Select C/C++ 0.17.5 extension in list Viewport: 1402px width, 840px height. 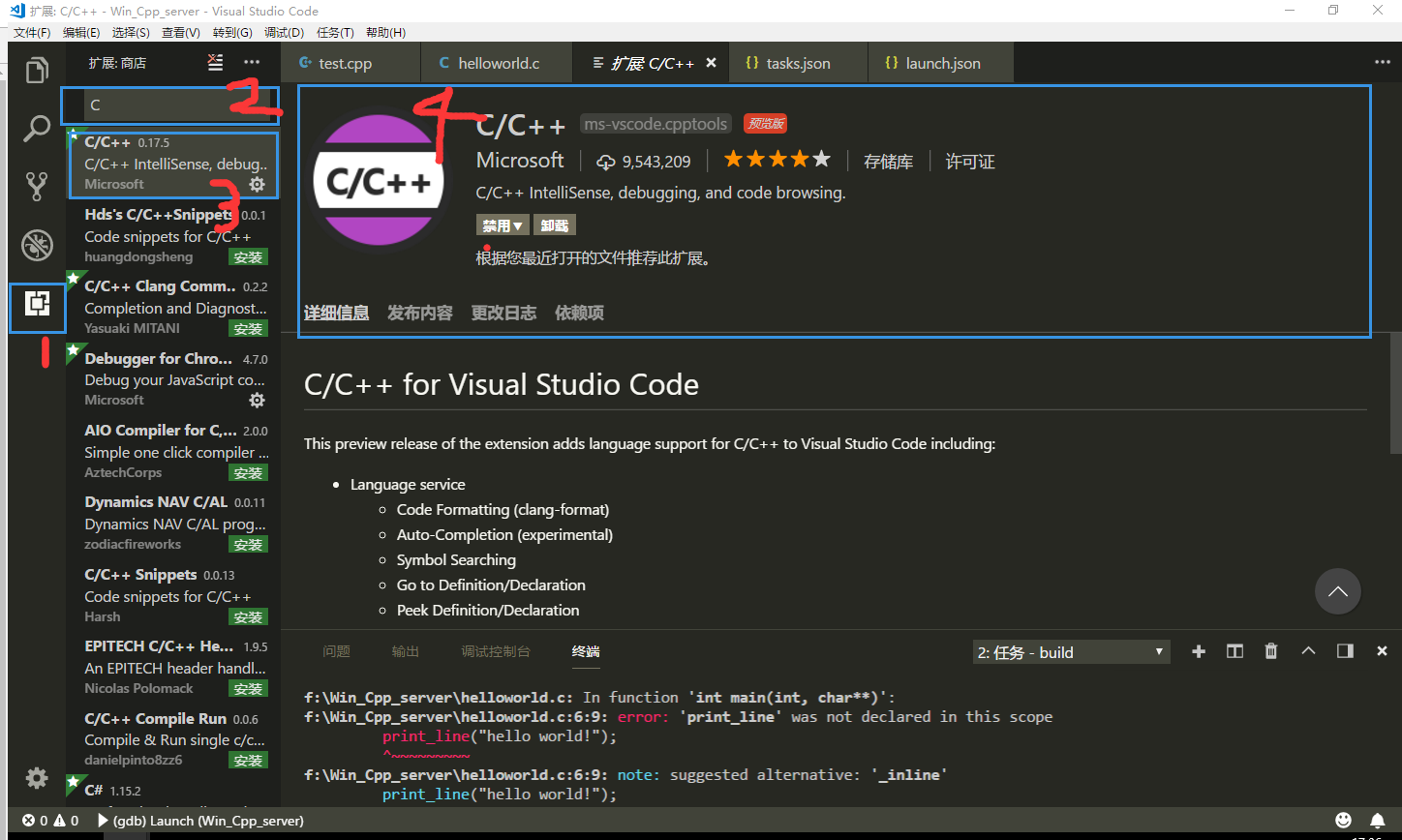(172, 163)
